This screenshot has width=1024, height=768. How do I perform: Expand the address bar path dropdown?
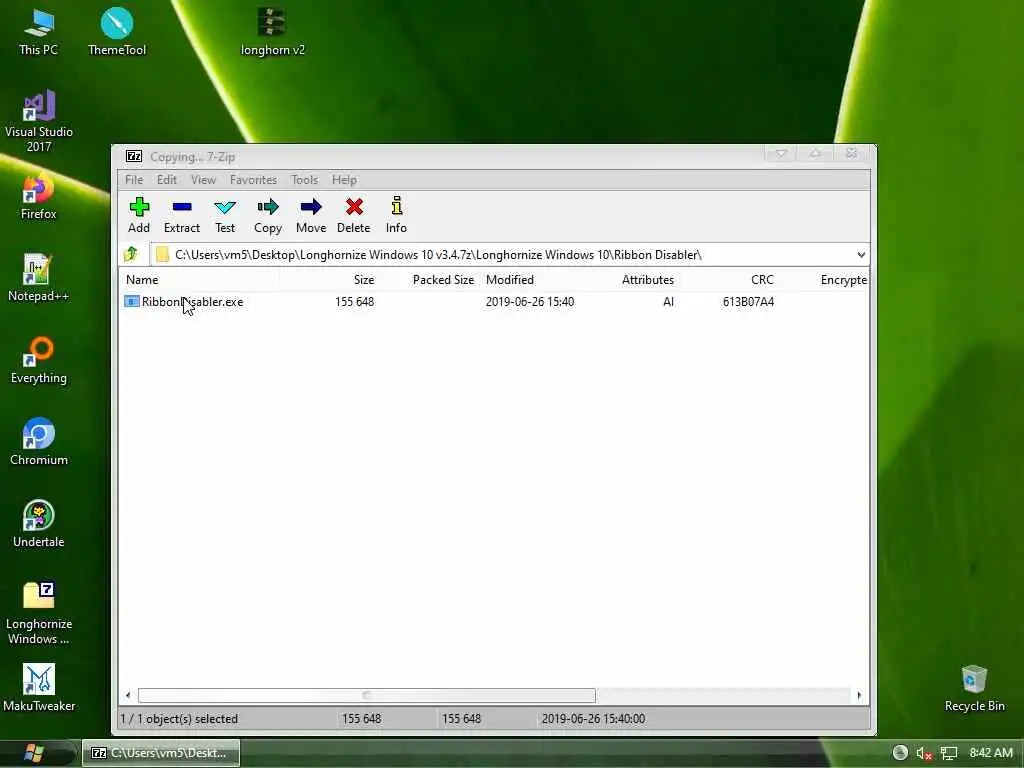(x=861, y=255)
